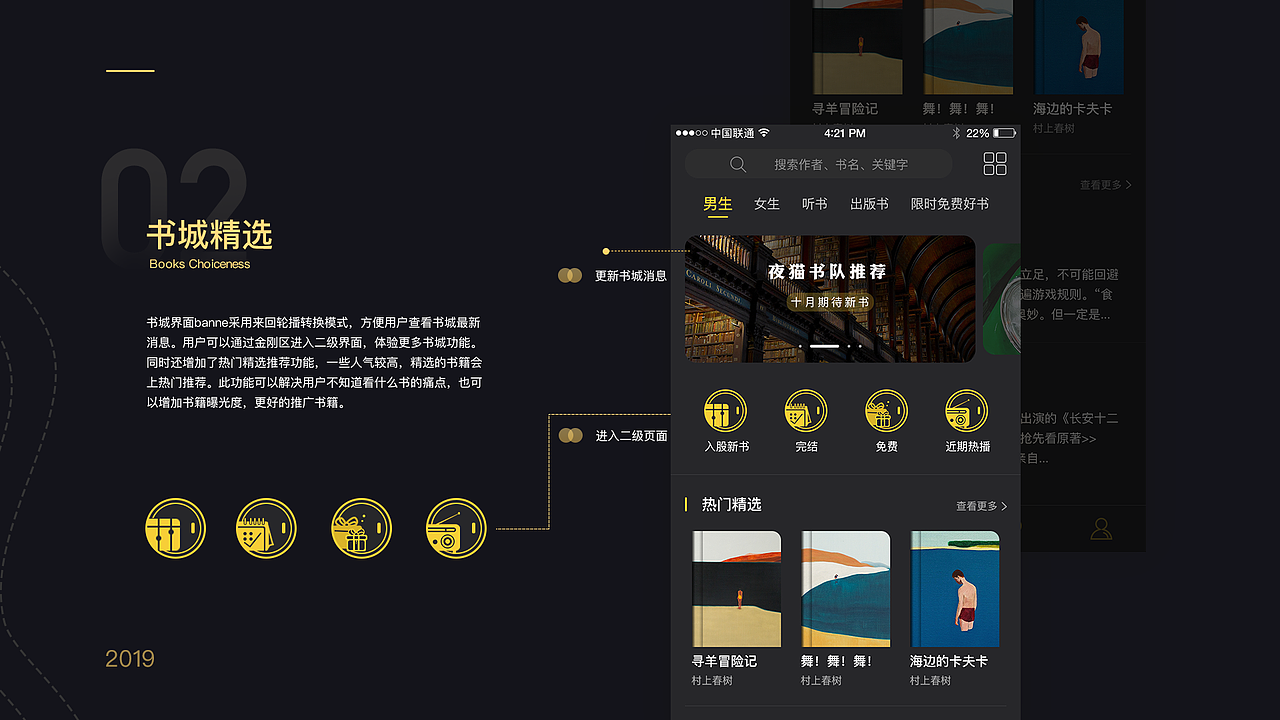Open the profile person icon on the right panel
The image size is (1280, 720).
[1100, 528]
